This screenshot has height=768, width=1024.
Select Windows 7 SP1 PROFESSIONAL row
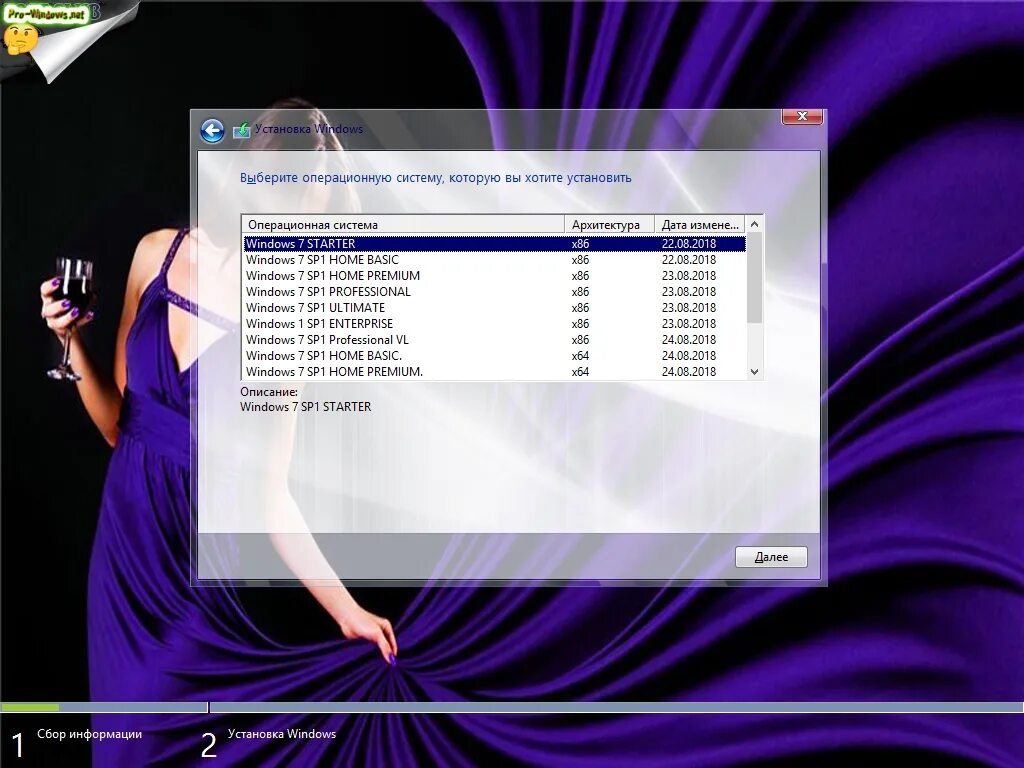(x=494, y=292)
